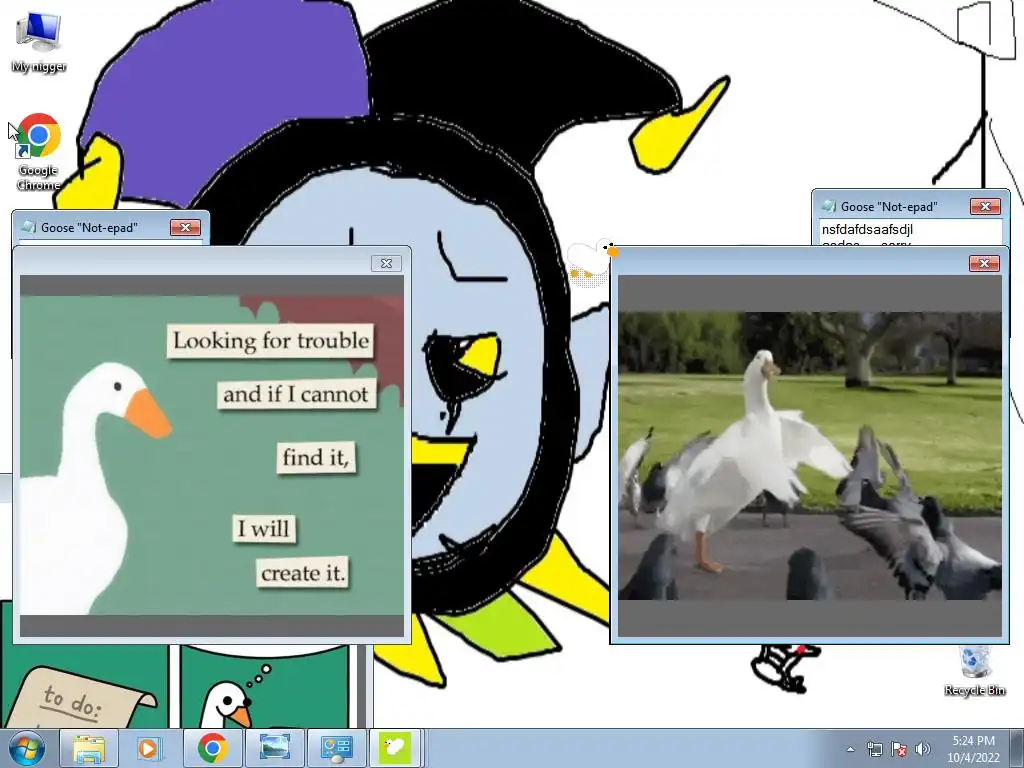Open the Google Chrome desktop shortcut
1024x768 pixels.
pos(39,152)
